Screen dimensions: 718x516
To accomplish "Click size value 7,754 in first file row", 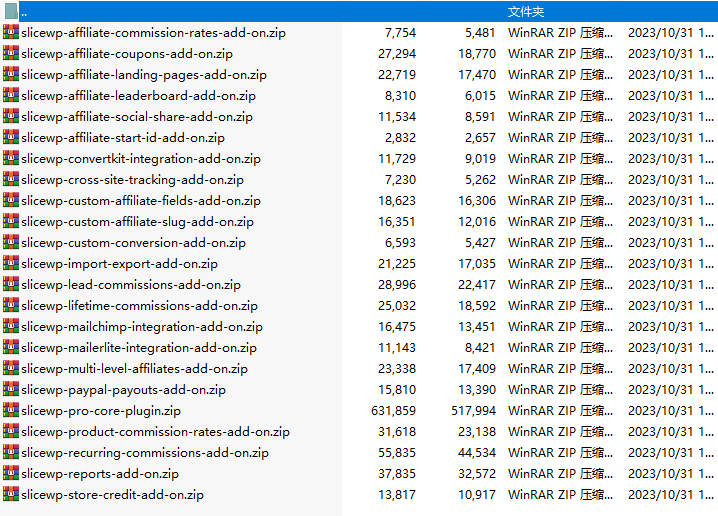I will 400,33.
